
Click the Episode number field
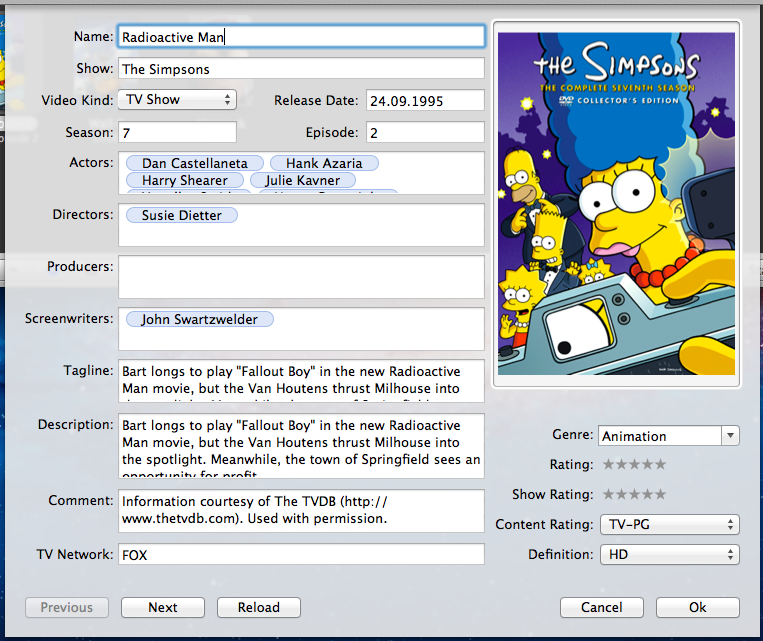425,132
